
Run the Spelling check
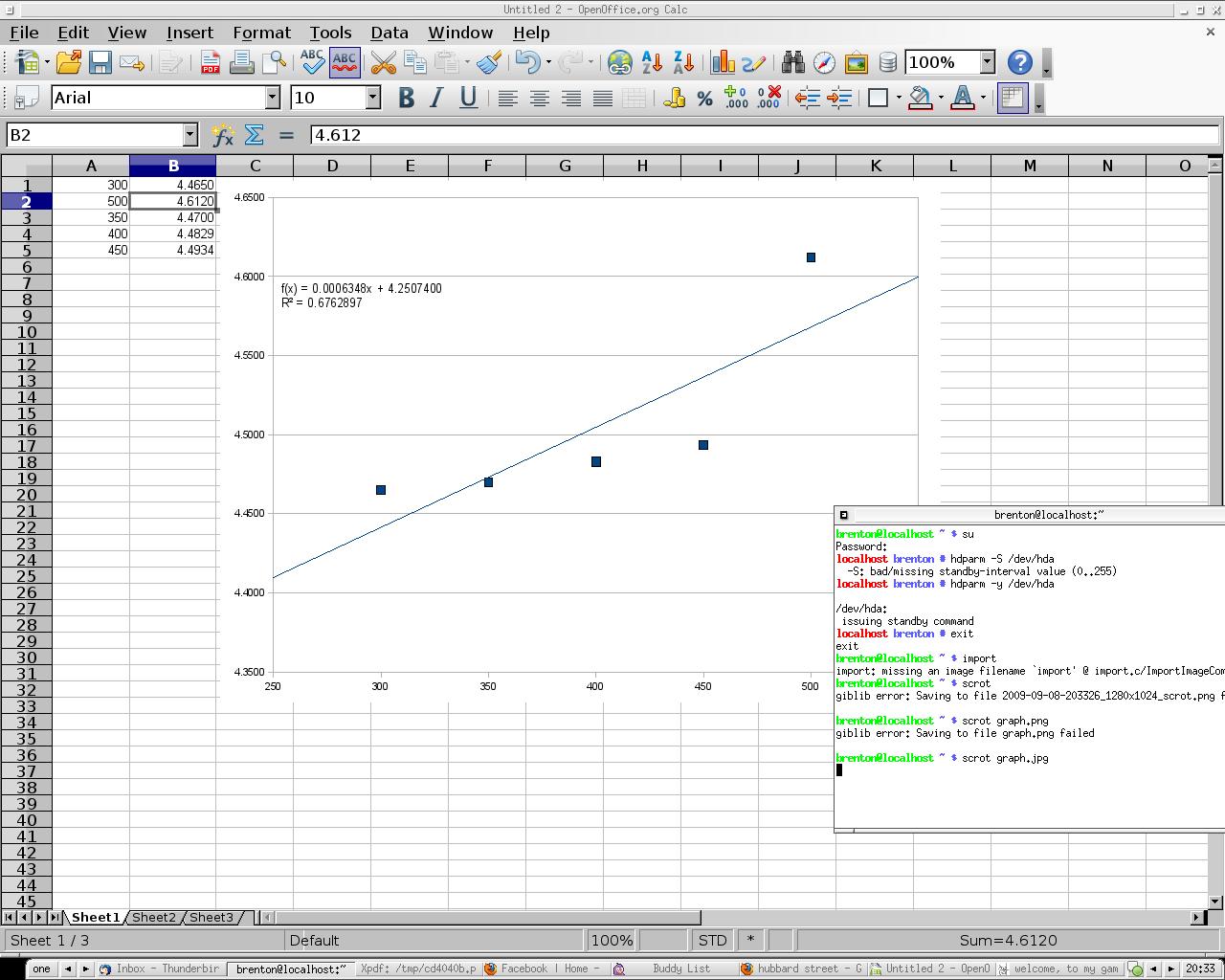312,63
